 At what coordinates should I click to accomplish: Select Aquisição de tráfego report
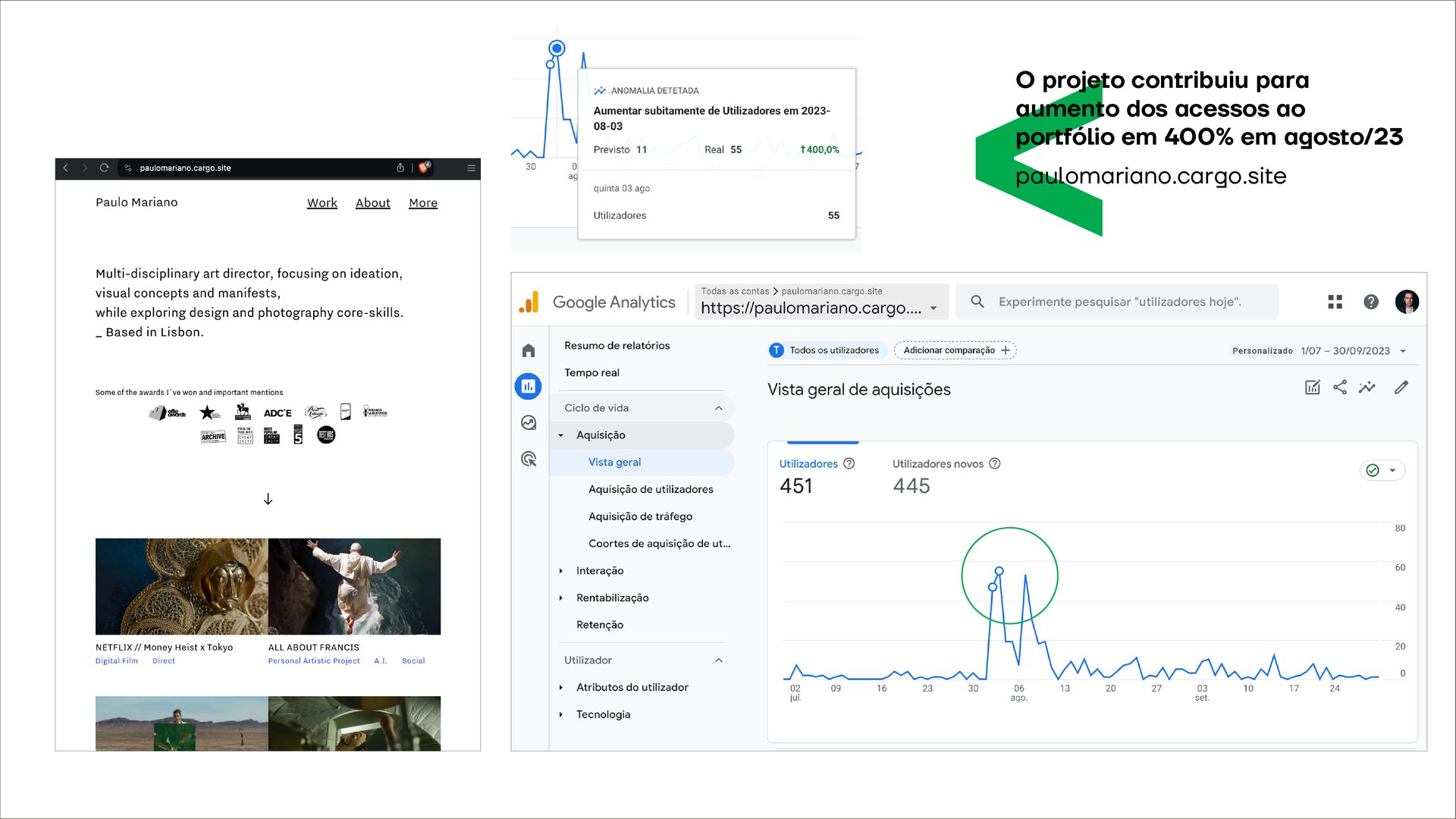click(640, 516)
